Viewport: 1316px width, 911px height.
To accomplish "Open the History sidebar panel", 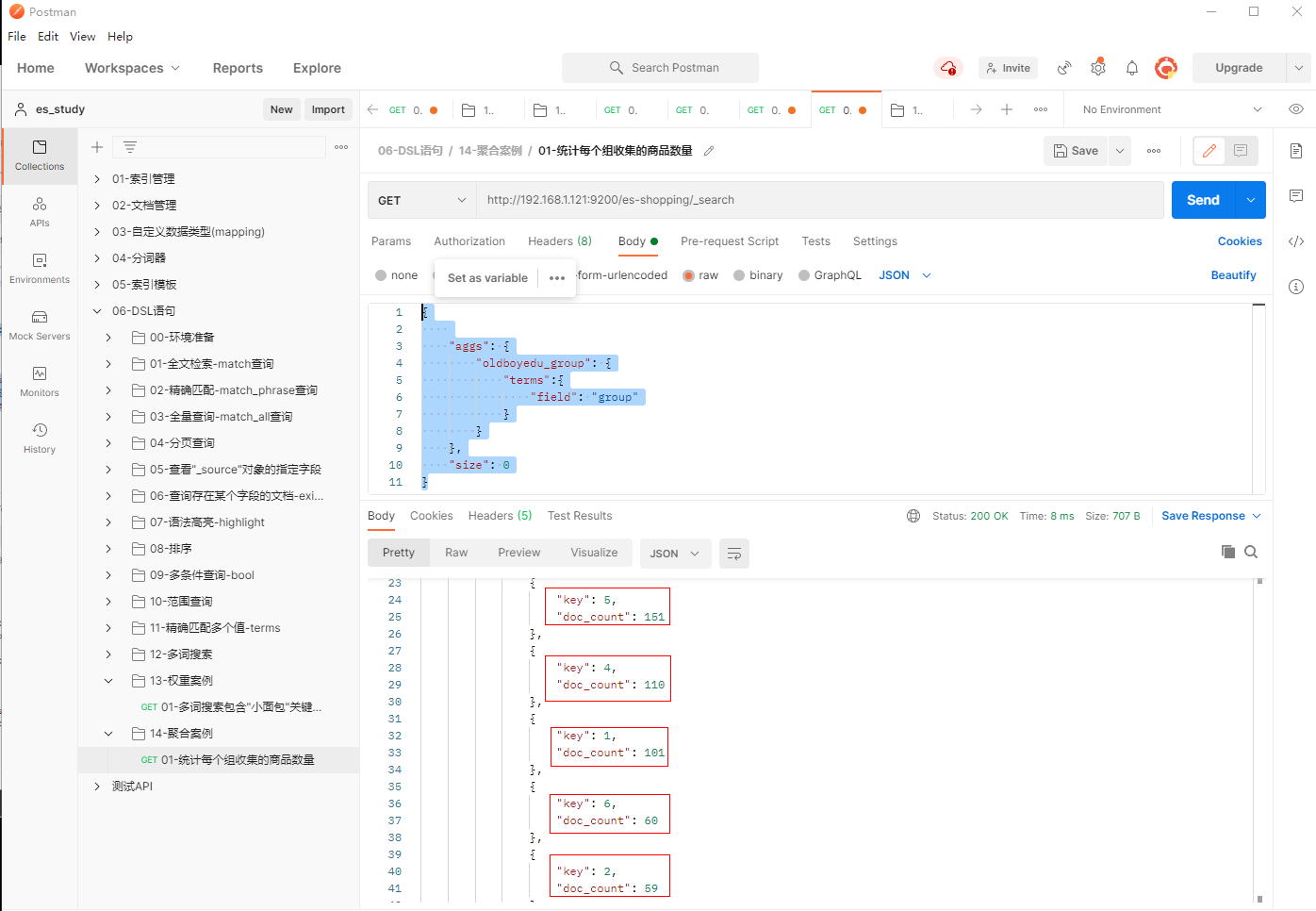I will coord(40,438).
